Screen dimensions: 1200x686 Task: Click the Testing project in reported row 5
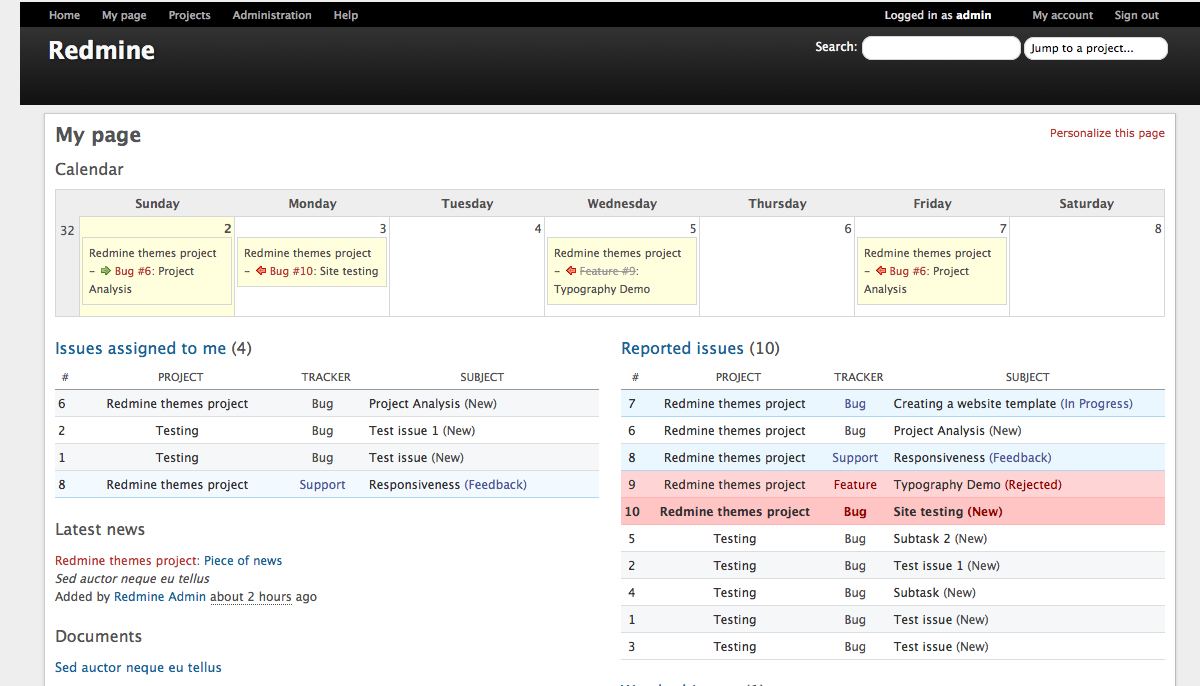coord(735,539)
